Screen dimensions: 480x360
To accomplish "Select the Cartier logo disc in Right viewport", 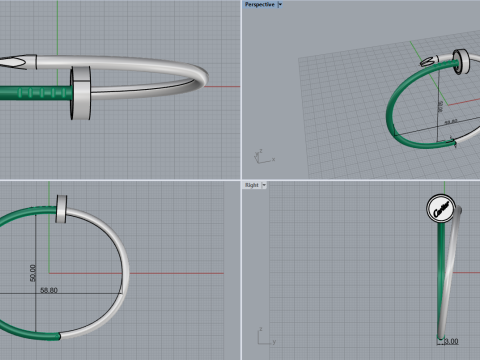I will (x=441, y=208).
